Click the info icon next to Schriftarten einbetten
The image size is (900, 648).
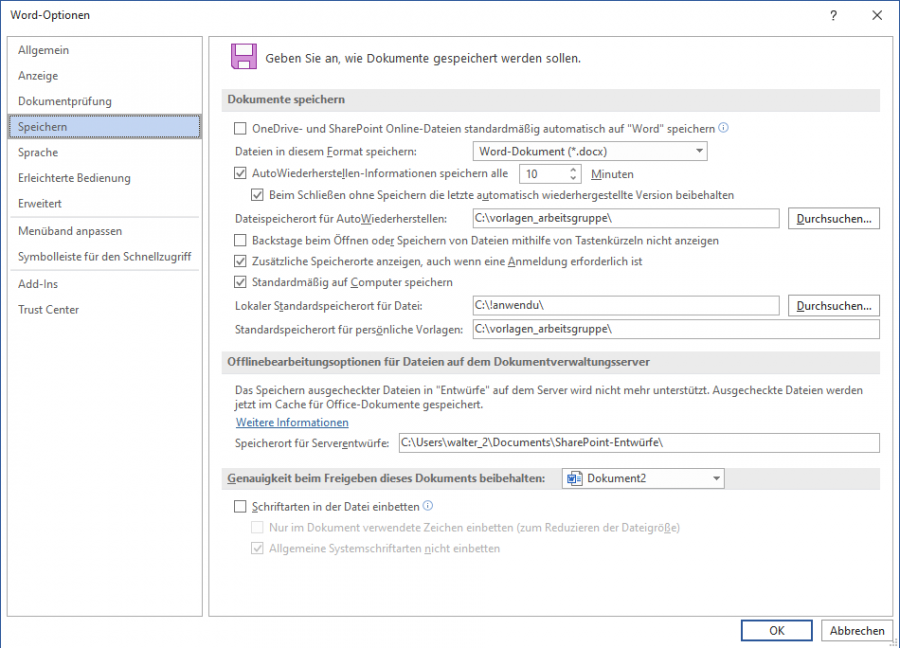coord(428,507)
